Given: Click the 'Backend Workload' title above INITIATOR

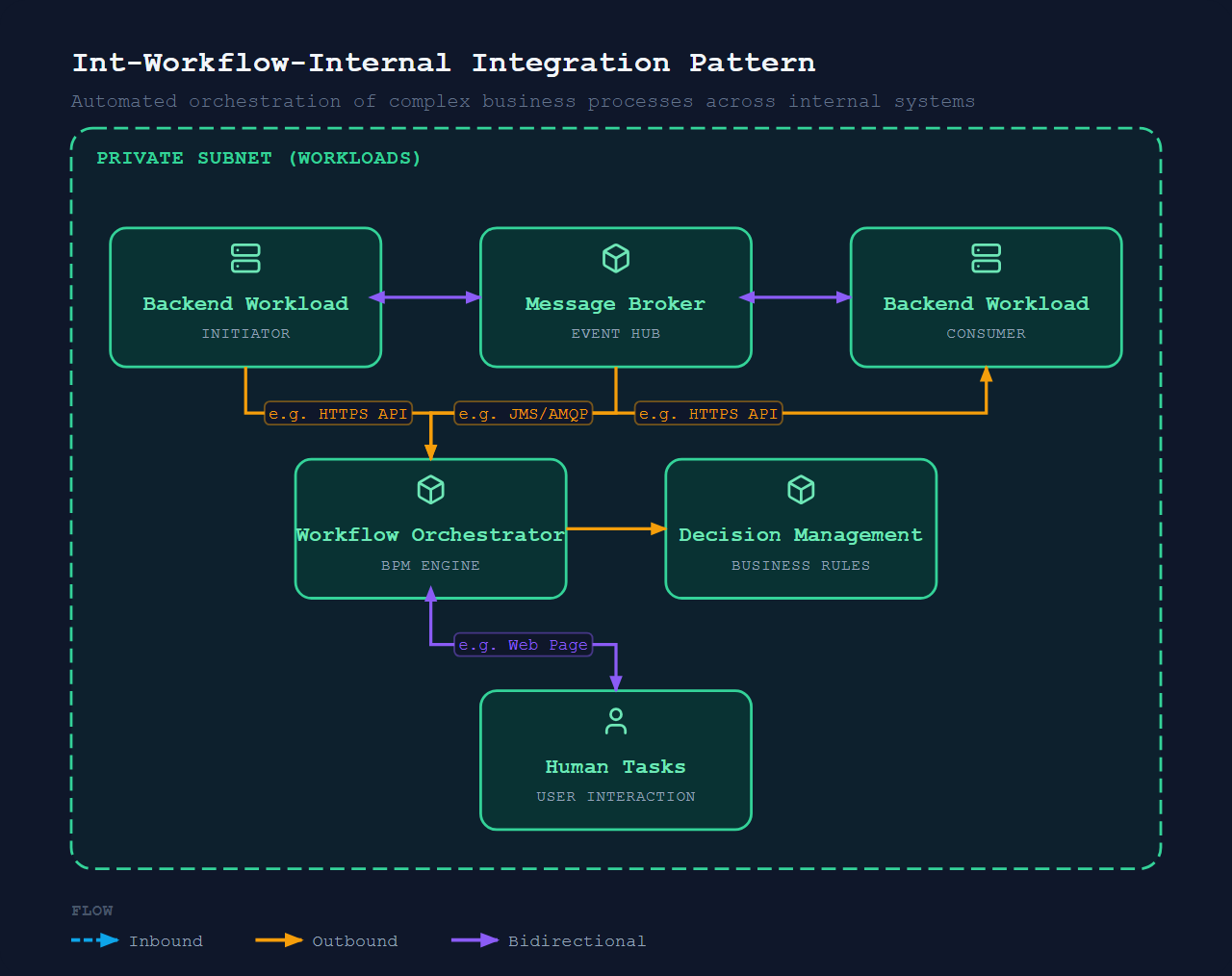Looking at the screenshot, I should coord(245,304).
